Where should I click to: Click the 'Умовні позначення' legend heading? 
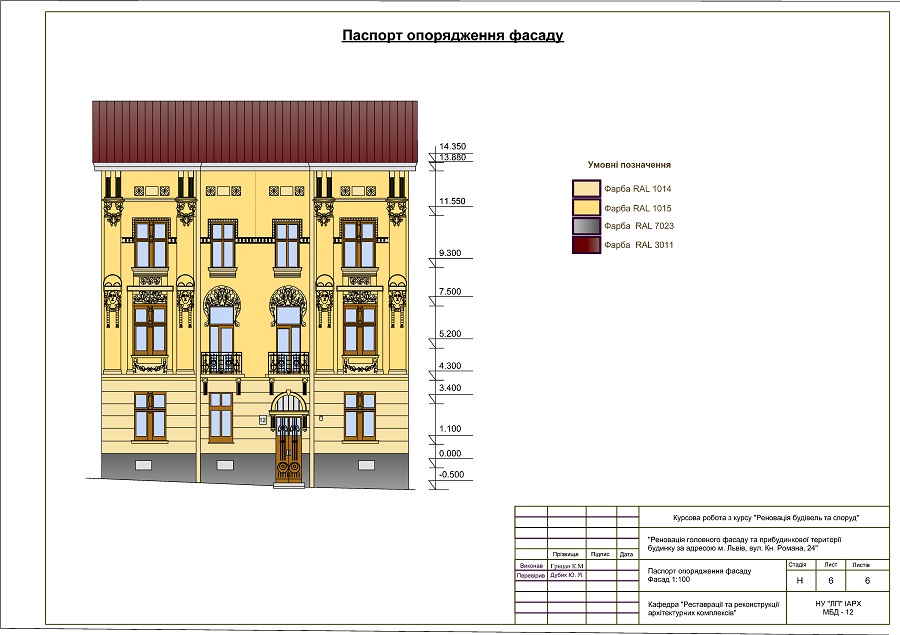(x=629, y=165)
